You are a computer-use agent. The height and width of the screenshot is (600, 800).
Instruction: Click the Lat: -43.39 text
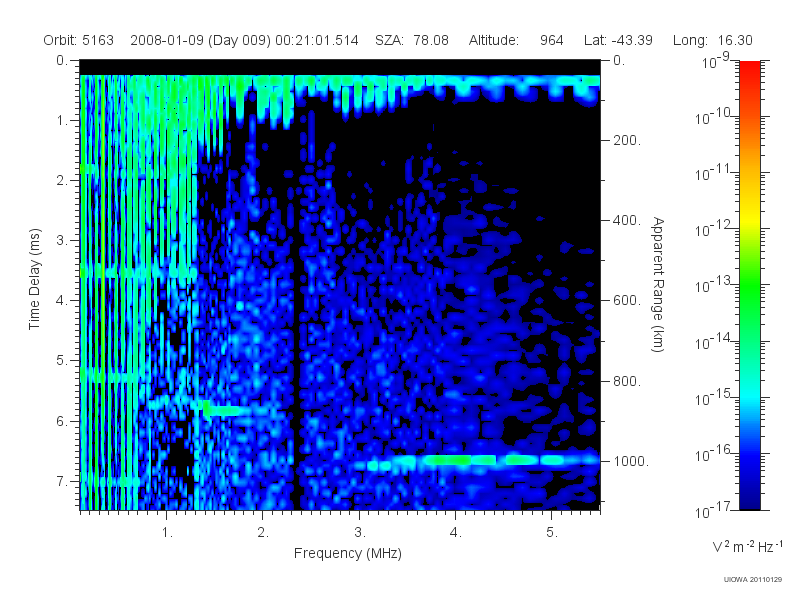(618, 40)
